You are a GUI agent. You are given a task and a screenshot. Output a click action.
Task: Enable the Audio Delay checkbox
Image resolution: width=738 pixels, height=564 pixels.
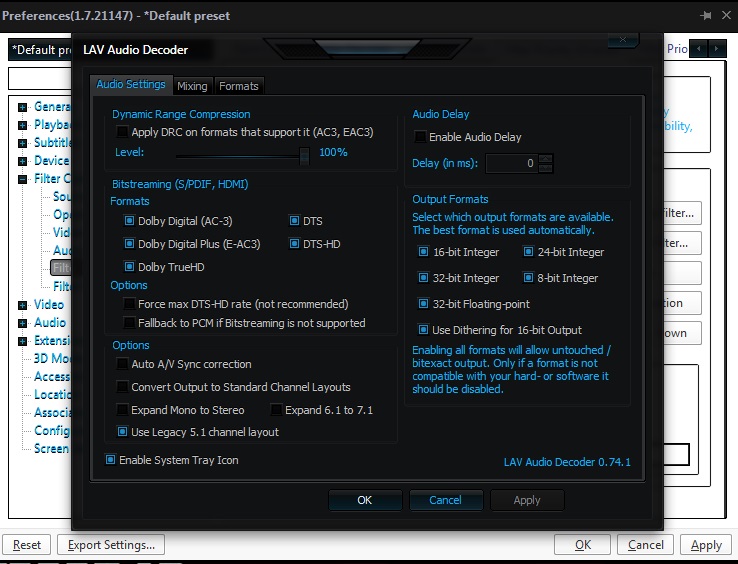tap(419, 137)
